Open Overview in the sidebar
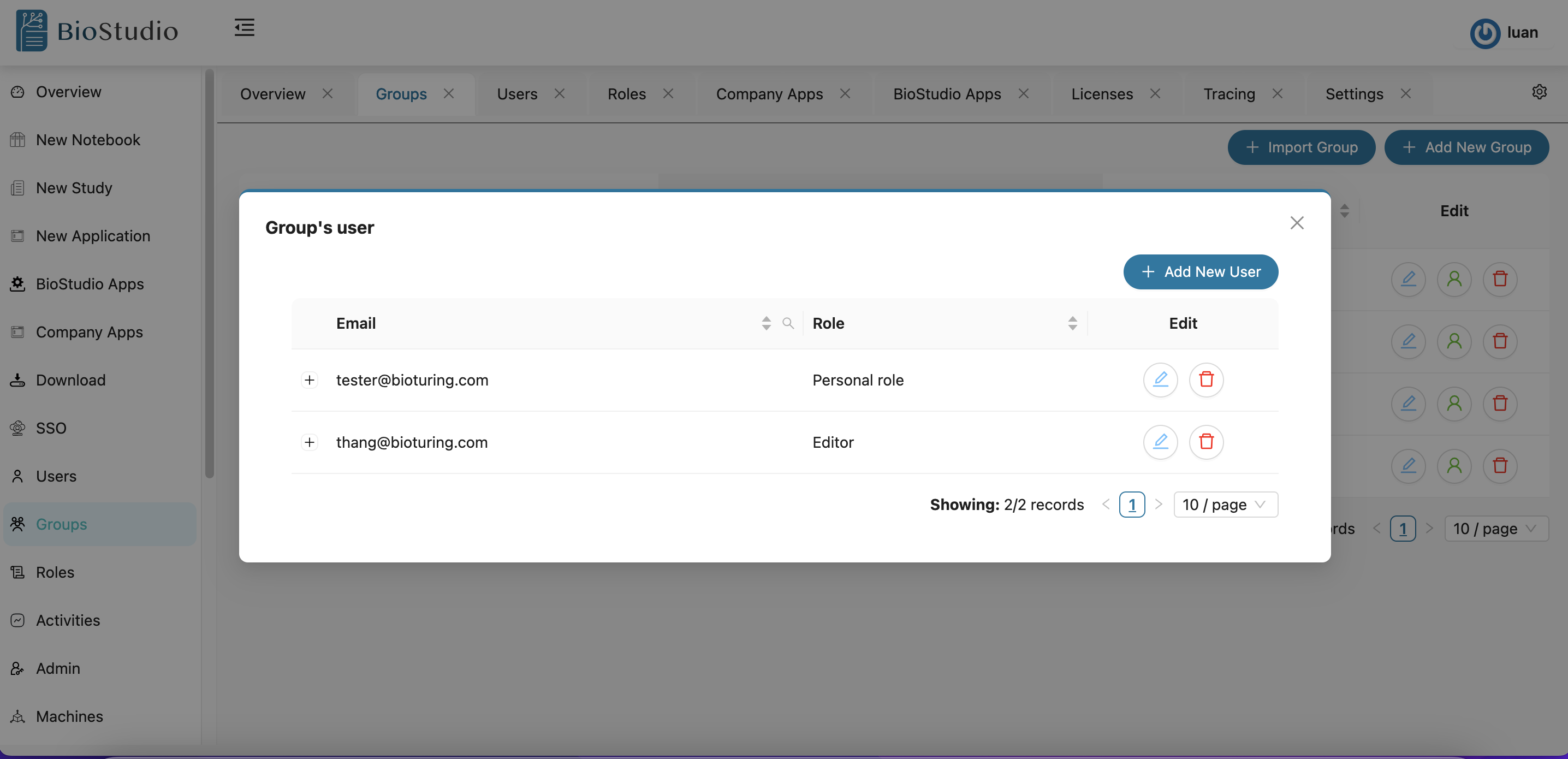The width and height of the screenshot is (1568, 759). click(x=100, y=92)
